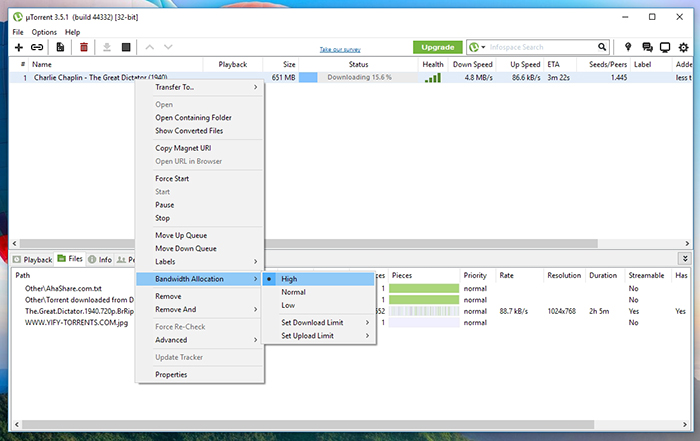Choose Move Down Queue menu entry

tap(200, 249)
